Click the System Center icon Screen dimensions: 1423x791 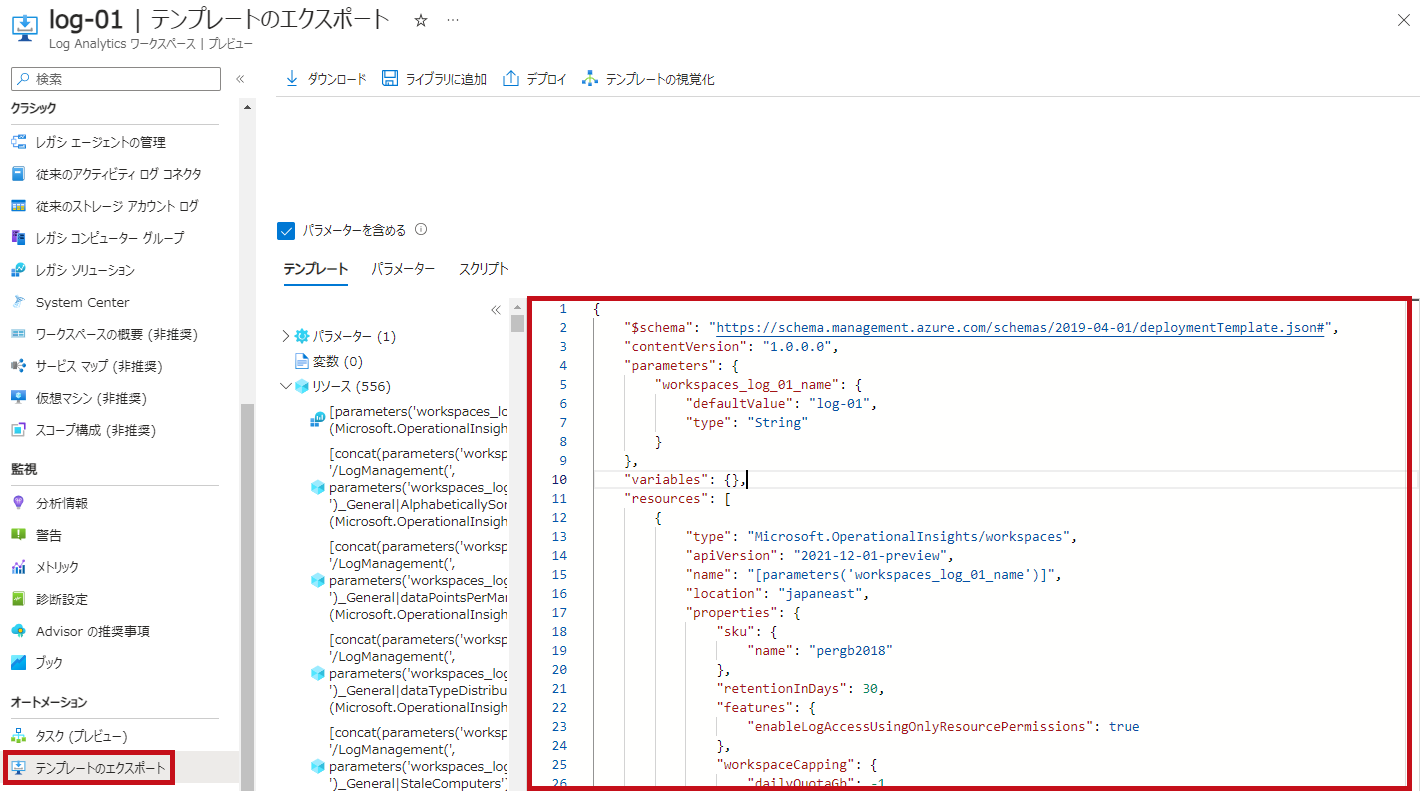tap(18, 302)
